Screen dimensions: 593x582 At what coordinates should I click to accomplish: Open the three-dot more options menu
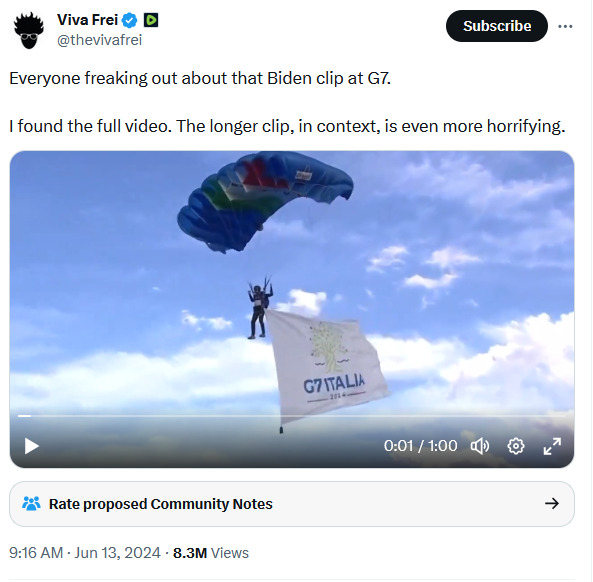point(565,26)
